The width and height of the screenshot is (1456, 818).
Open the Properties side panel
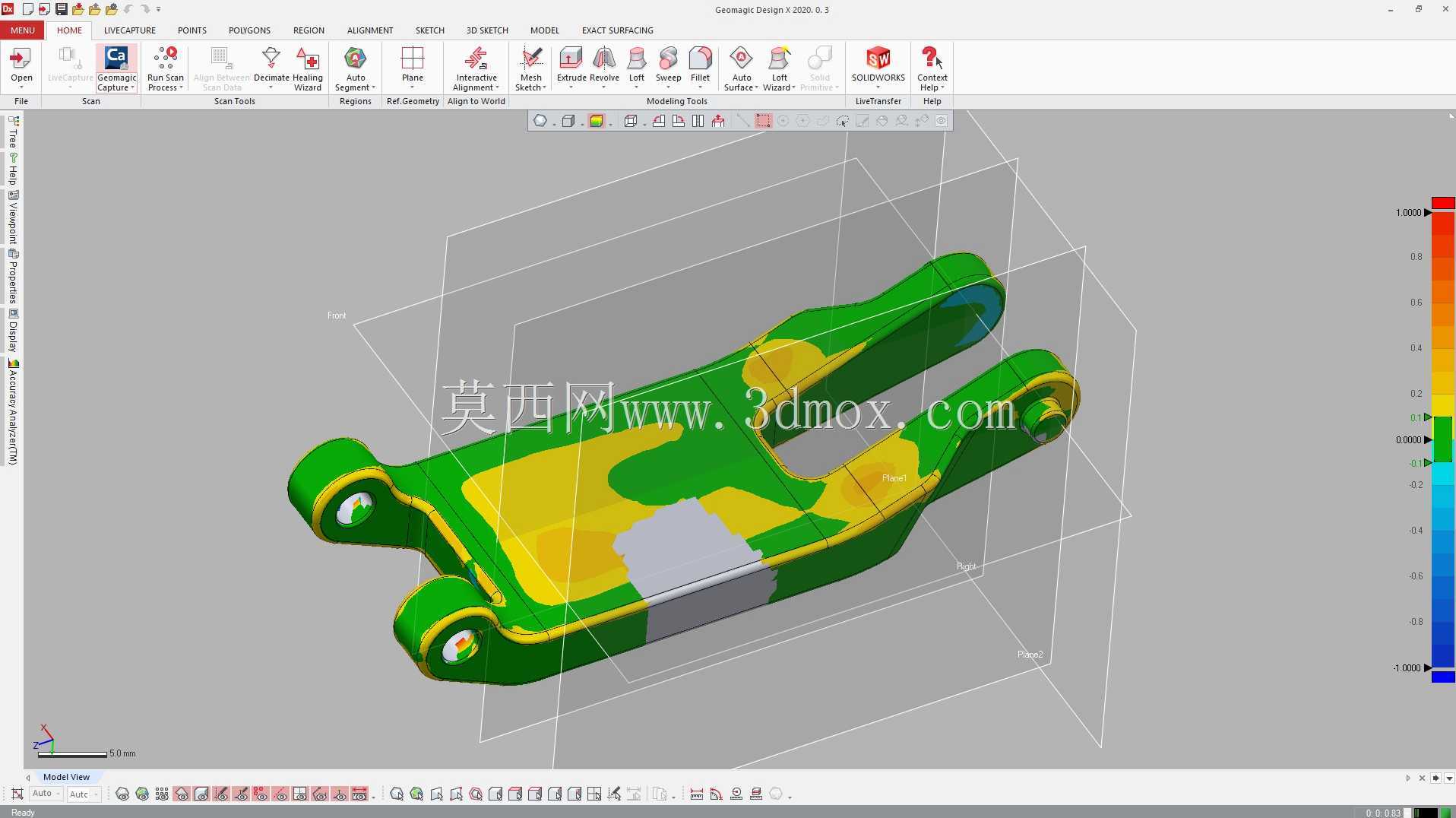coord(13,276)
